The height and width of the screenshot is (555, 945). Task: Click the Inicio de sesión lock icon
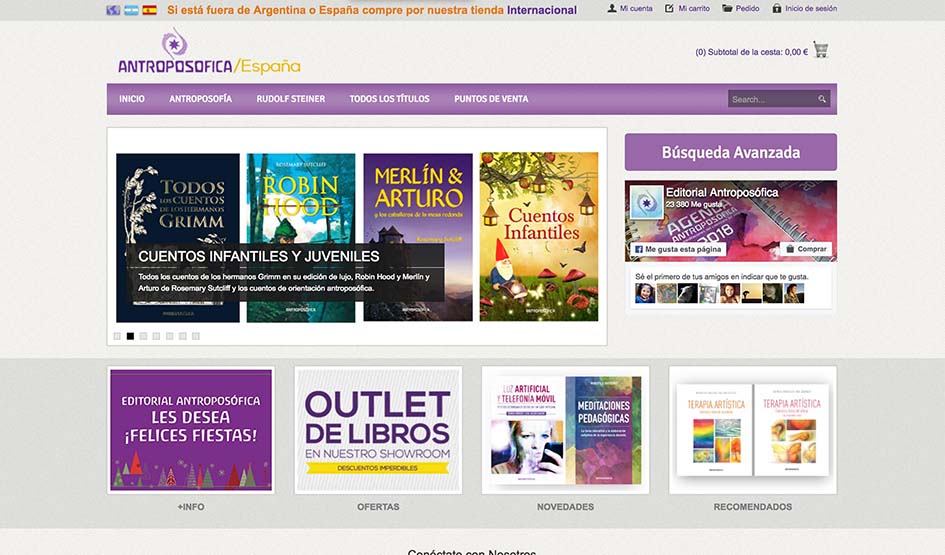(x=777, y=8)
